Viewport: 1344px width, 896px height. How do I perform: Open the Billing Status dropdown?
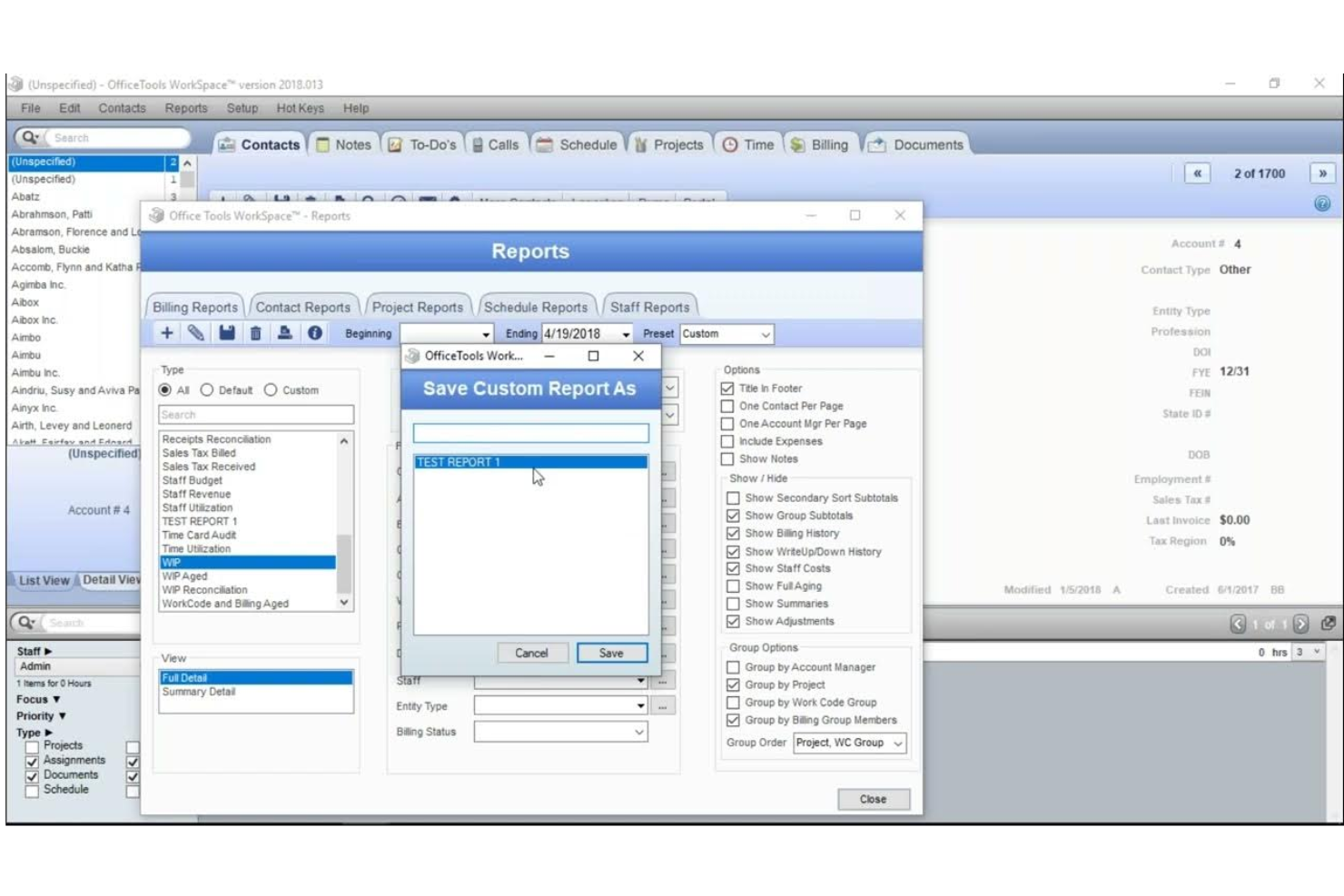(639, 731)
